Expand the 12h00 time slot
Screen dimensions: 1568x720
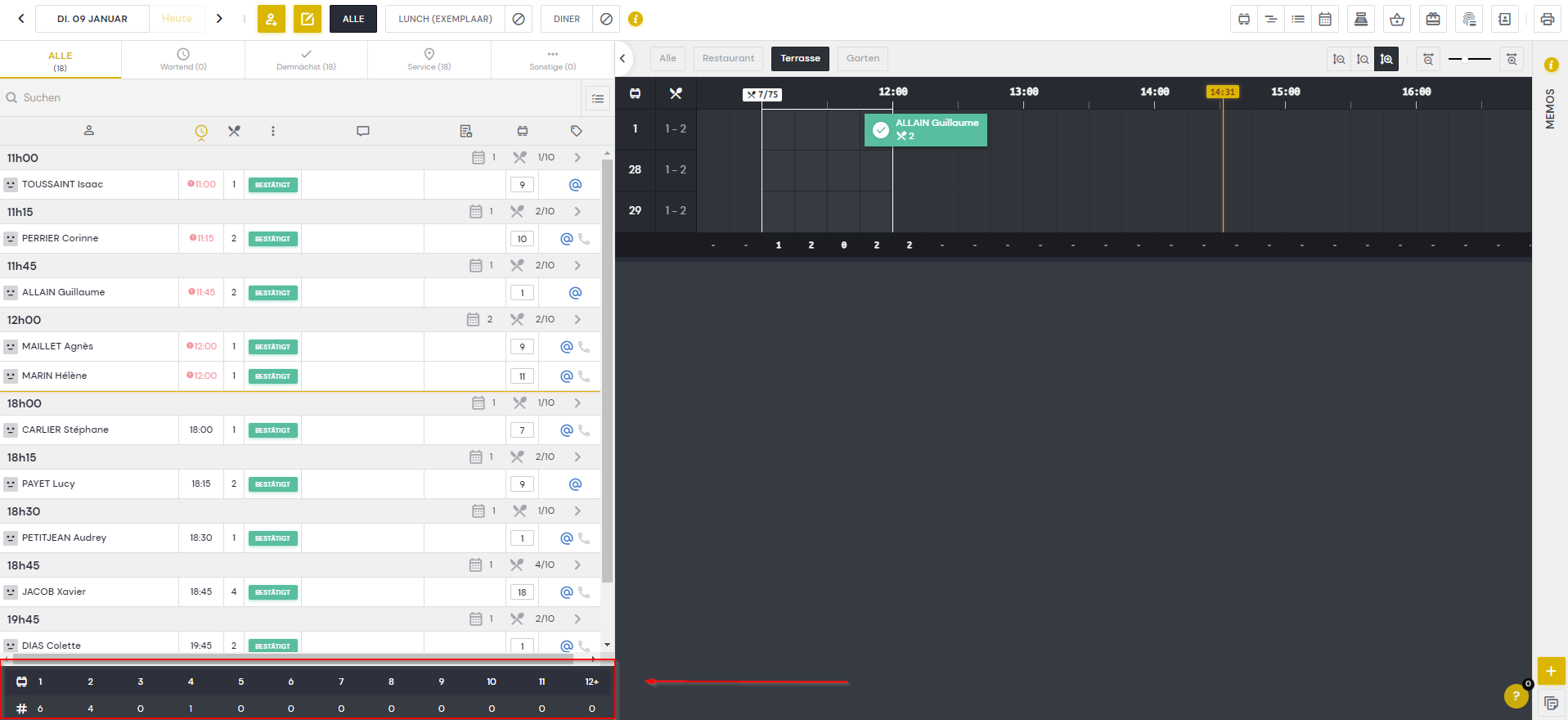(577, 319)
